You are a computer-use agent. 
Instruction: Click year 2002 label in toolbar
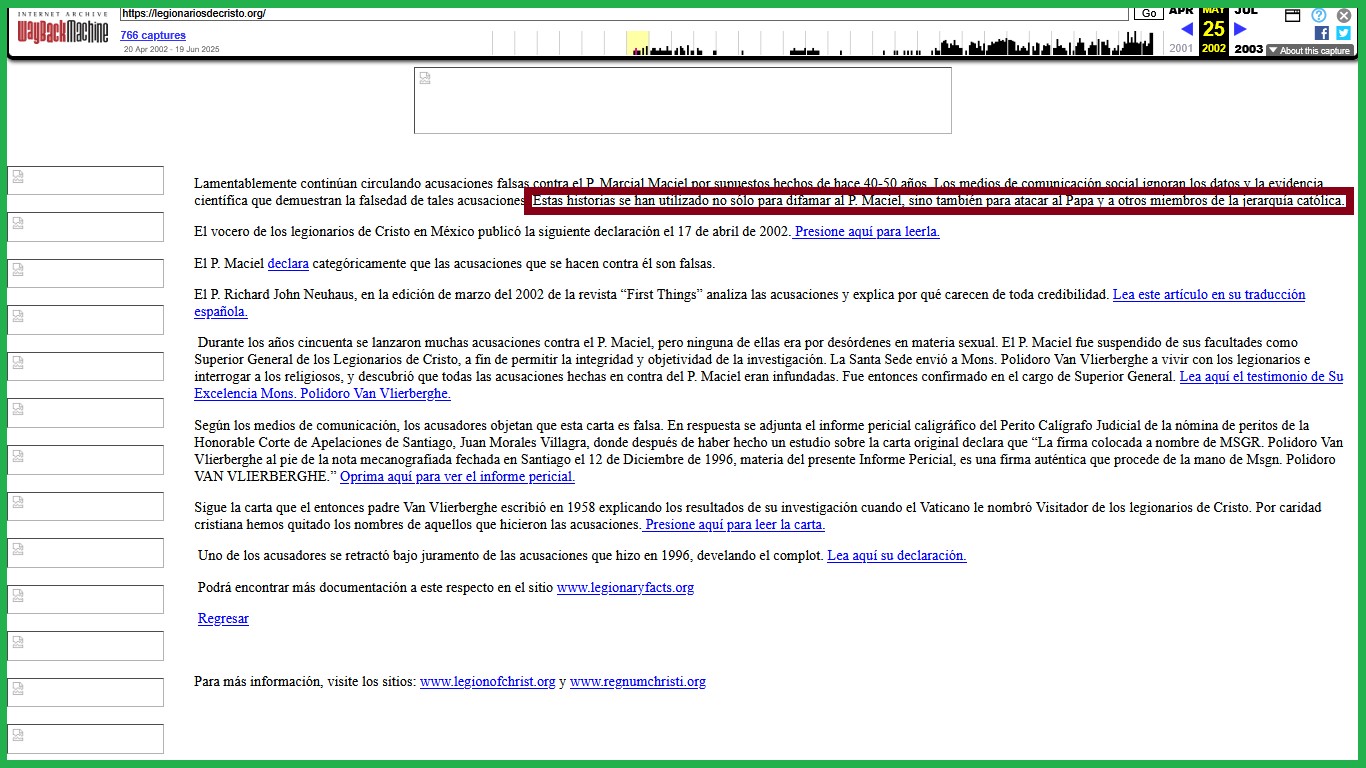(1214, 49)
